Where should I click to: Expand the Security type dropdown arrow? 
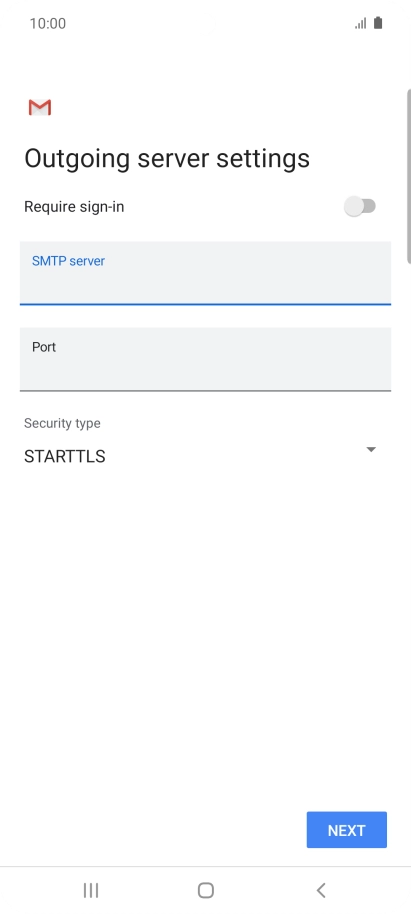[x=371, y=449]
